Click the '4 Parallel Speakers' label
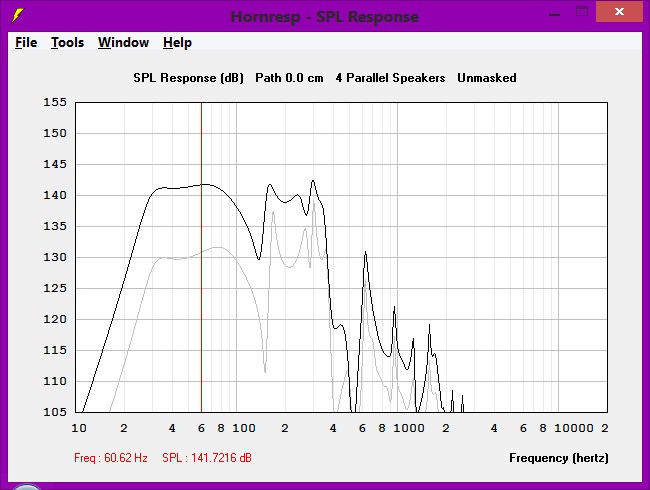 390,78
